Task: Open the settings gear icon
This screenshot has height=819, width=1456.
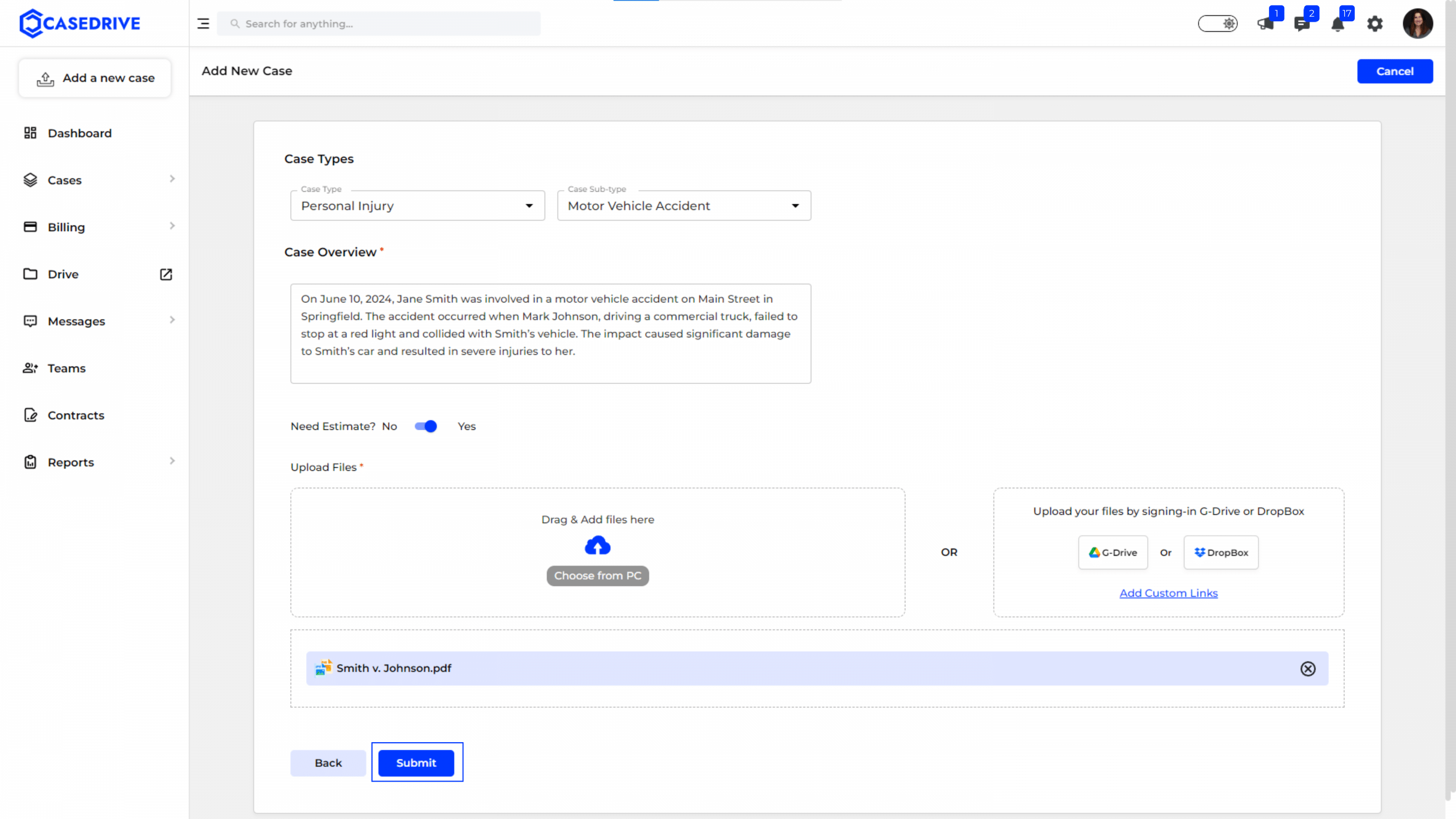Action: tap(1375, 24)
